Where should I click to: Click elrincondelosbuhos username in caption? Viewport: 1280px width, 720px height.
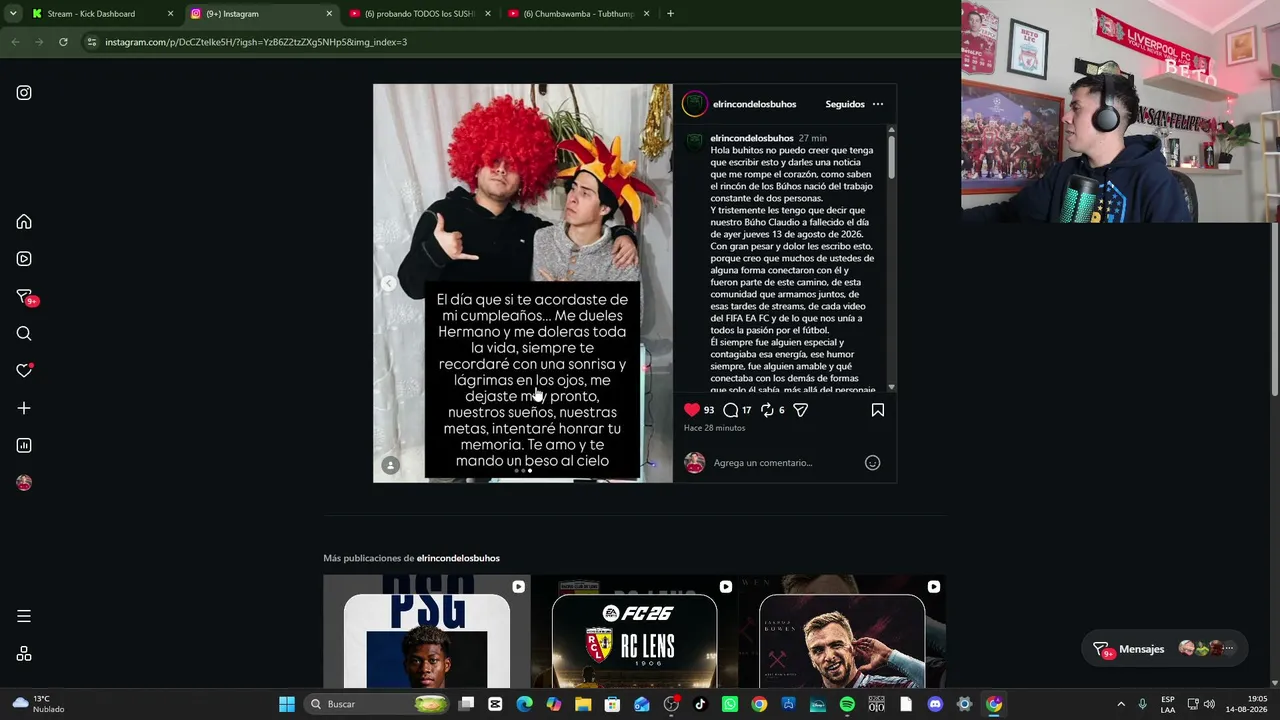tap(752, 138)
